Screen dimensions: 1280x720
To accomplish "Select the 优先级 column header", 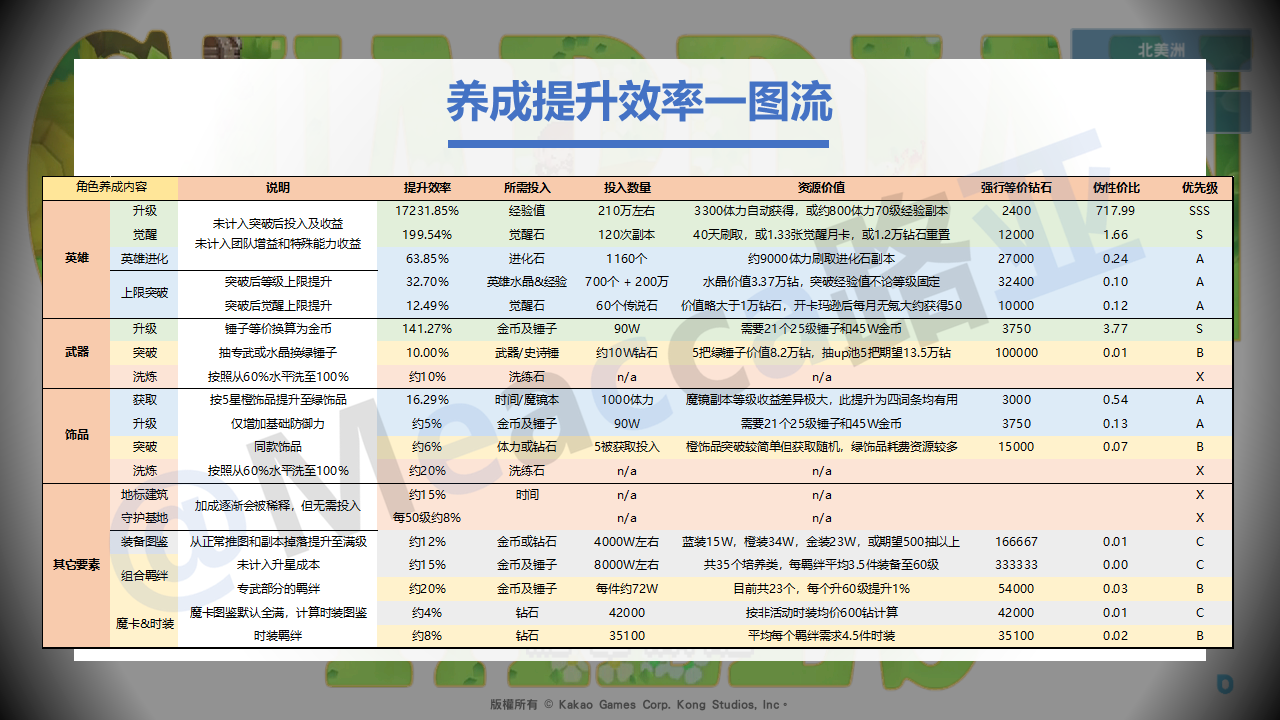I will tap(1199, 188).
